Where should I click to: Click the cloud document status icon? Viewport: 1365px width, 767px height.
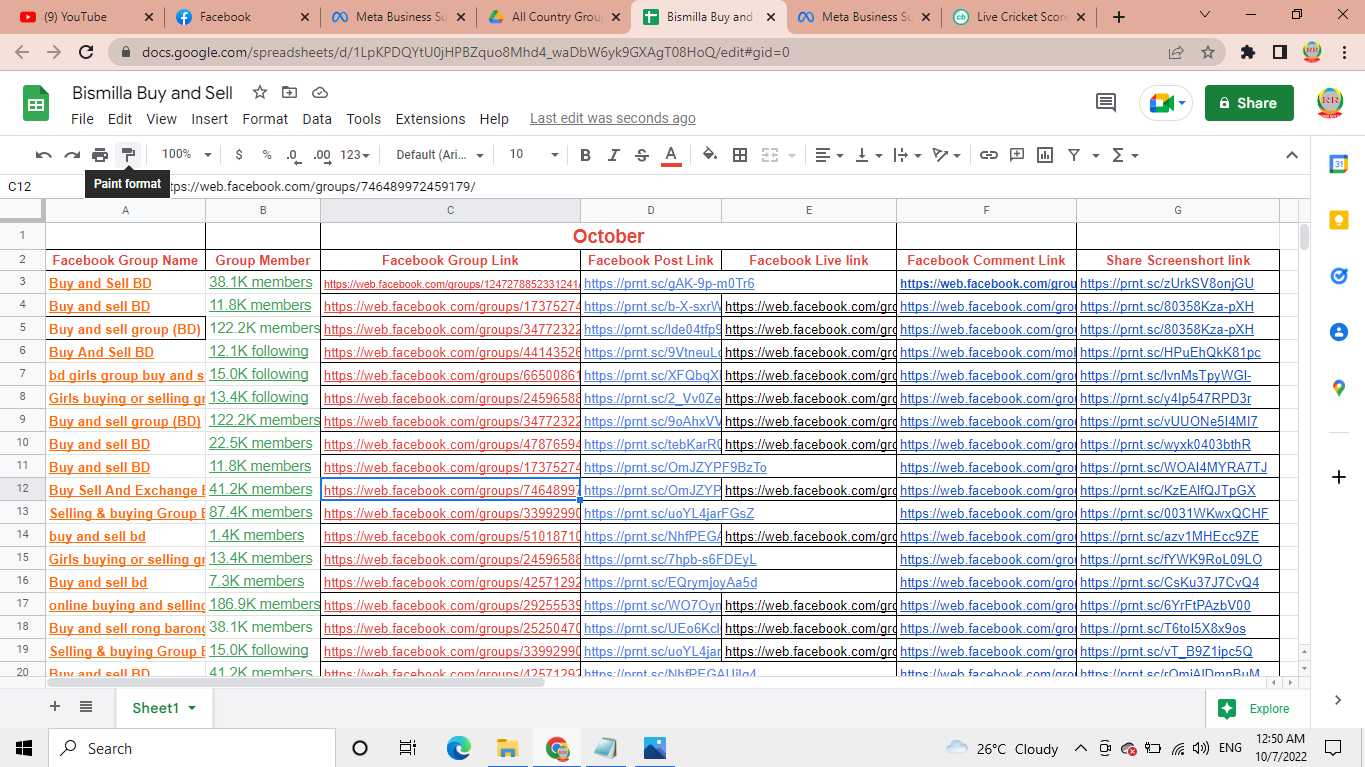(x=320, y=92)
